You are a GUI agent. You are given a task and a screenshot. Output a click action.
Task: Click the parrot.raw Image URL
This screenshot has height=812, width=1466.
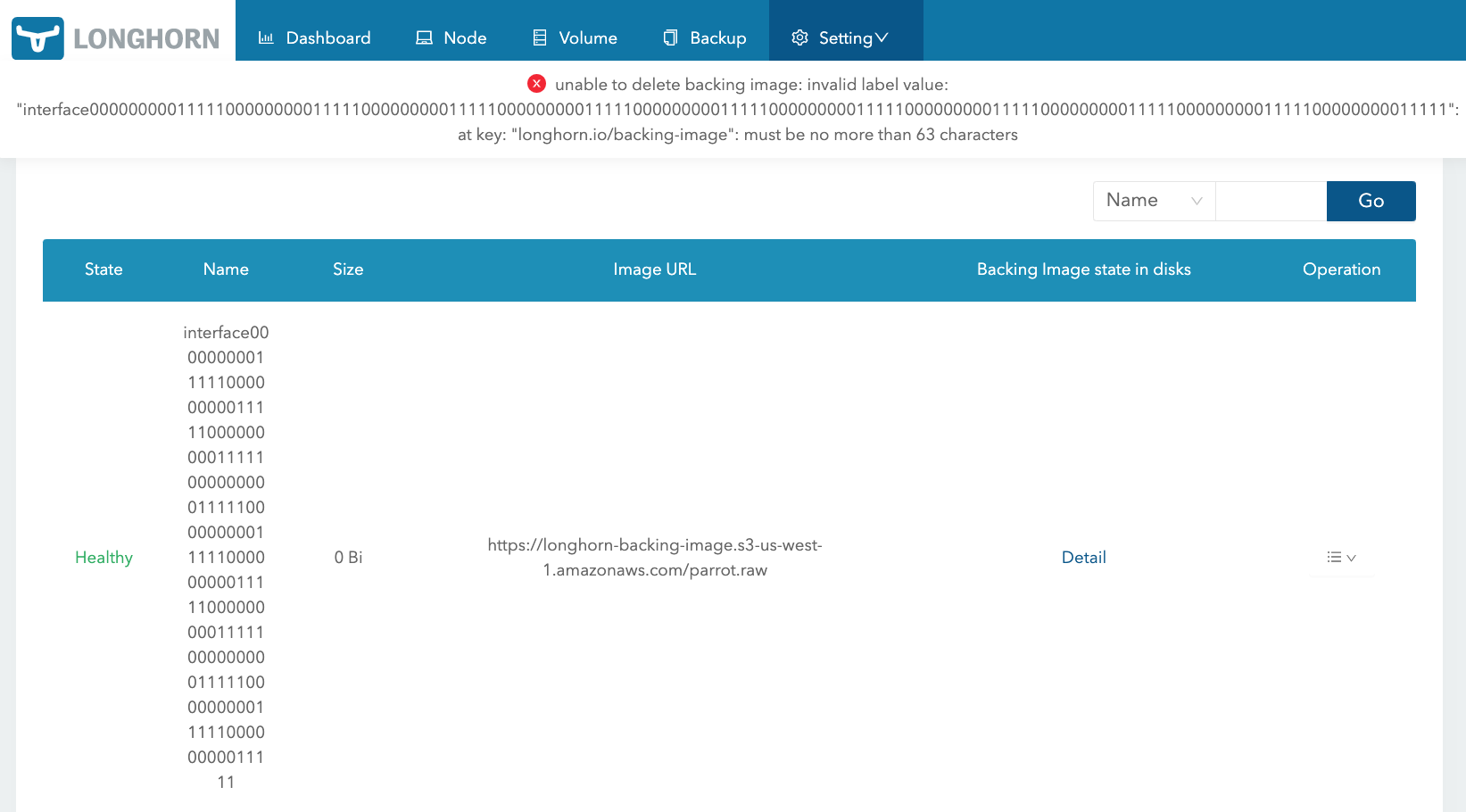[655, 557]
